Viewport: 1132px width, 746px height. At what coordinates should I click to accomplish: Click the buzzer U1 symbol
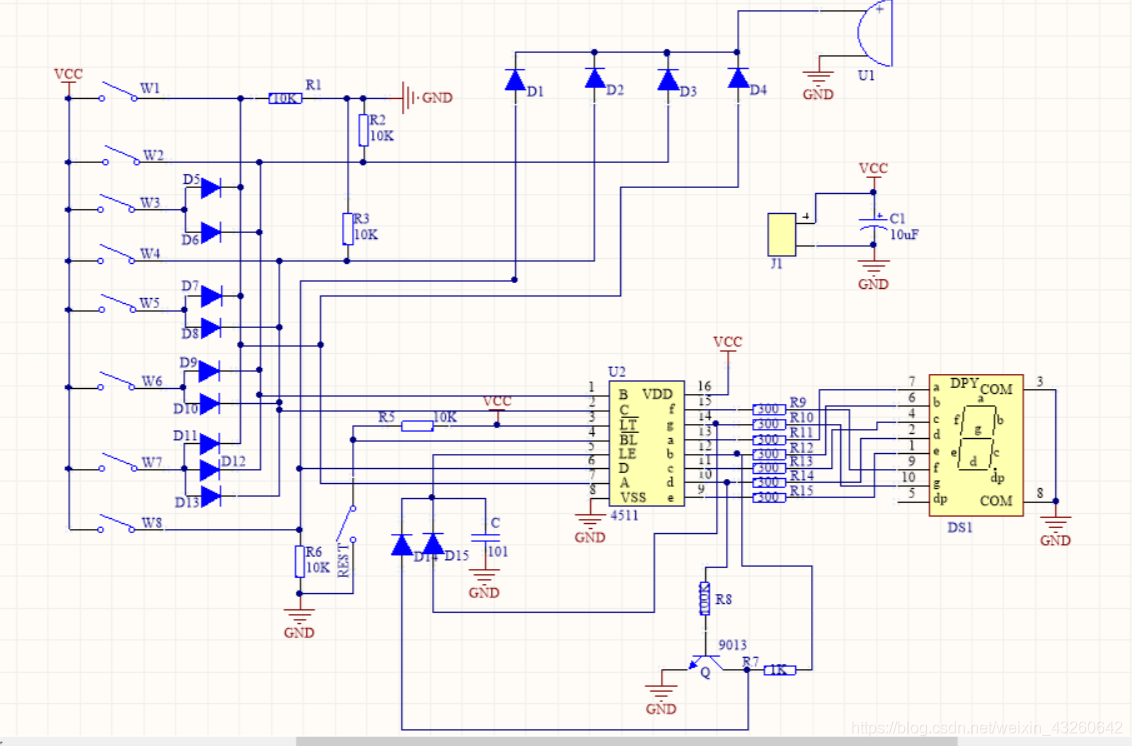(875, 33)
